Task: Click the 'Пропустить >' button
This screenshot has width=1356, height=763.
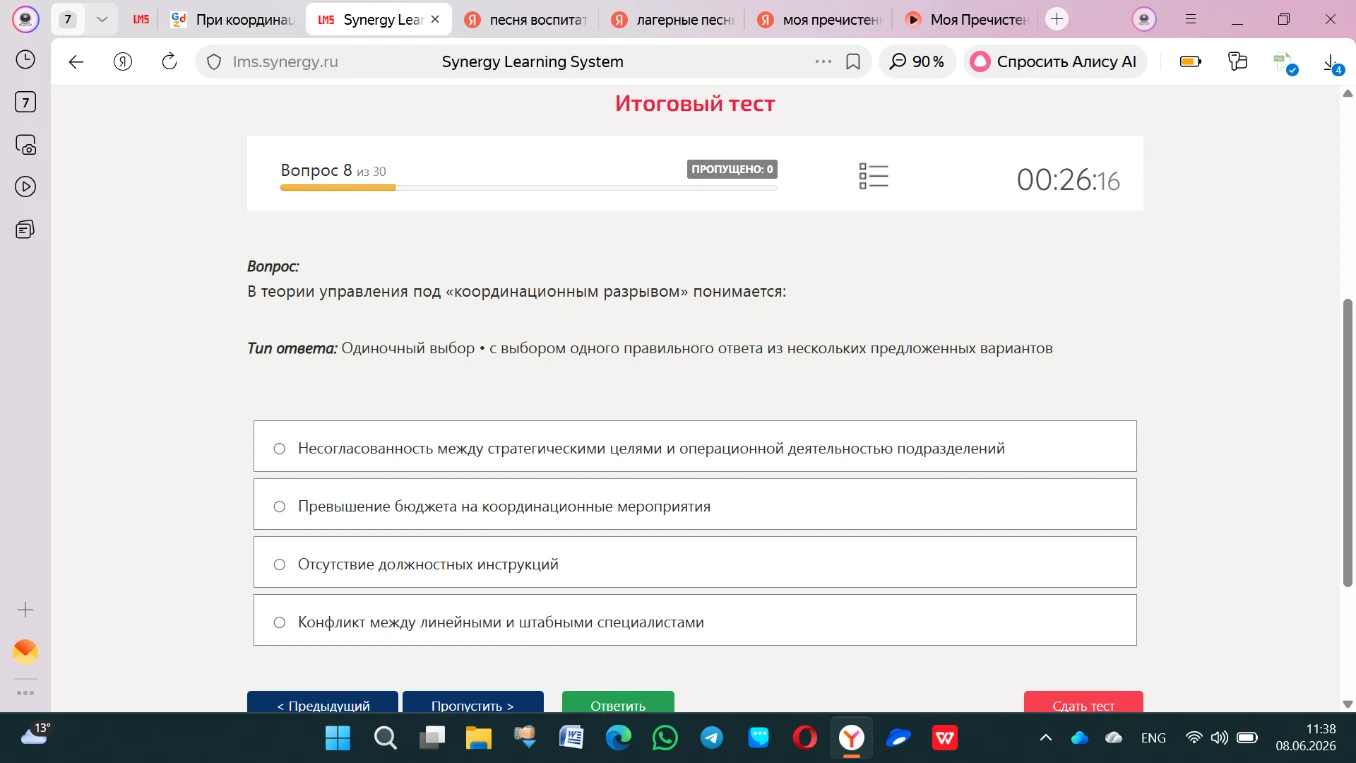Action: click(x=473, y=704)
